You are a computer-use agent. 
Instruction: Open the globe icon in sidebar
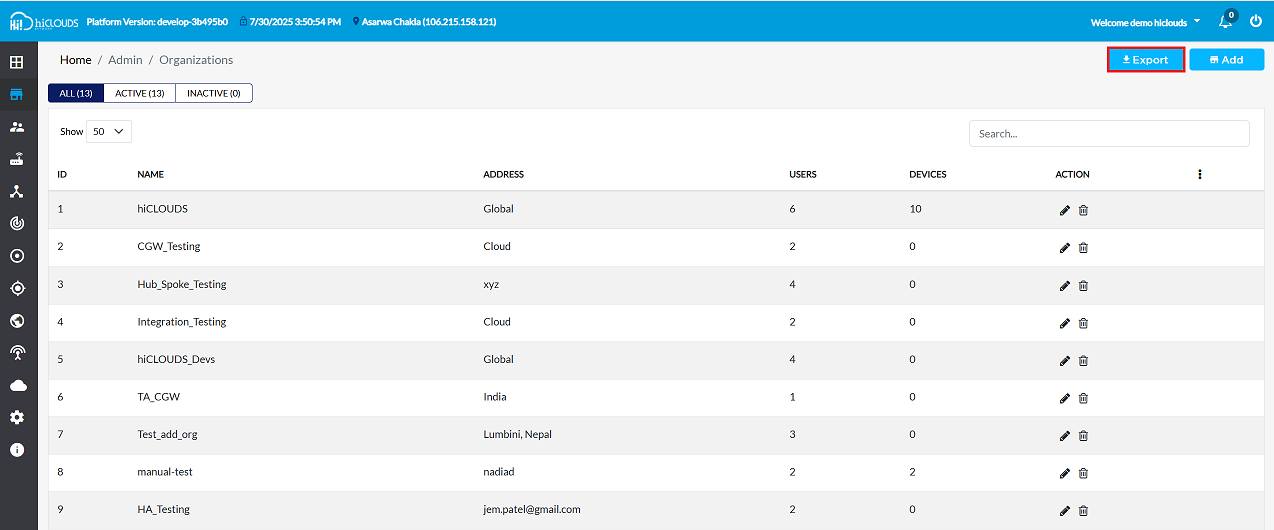pyautogui.click(x=17, y=321)
